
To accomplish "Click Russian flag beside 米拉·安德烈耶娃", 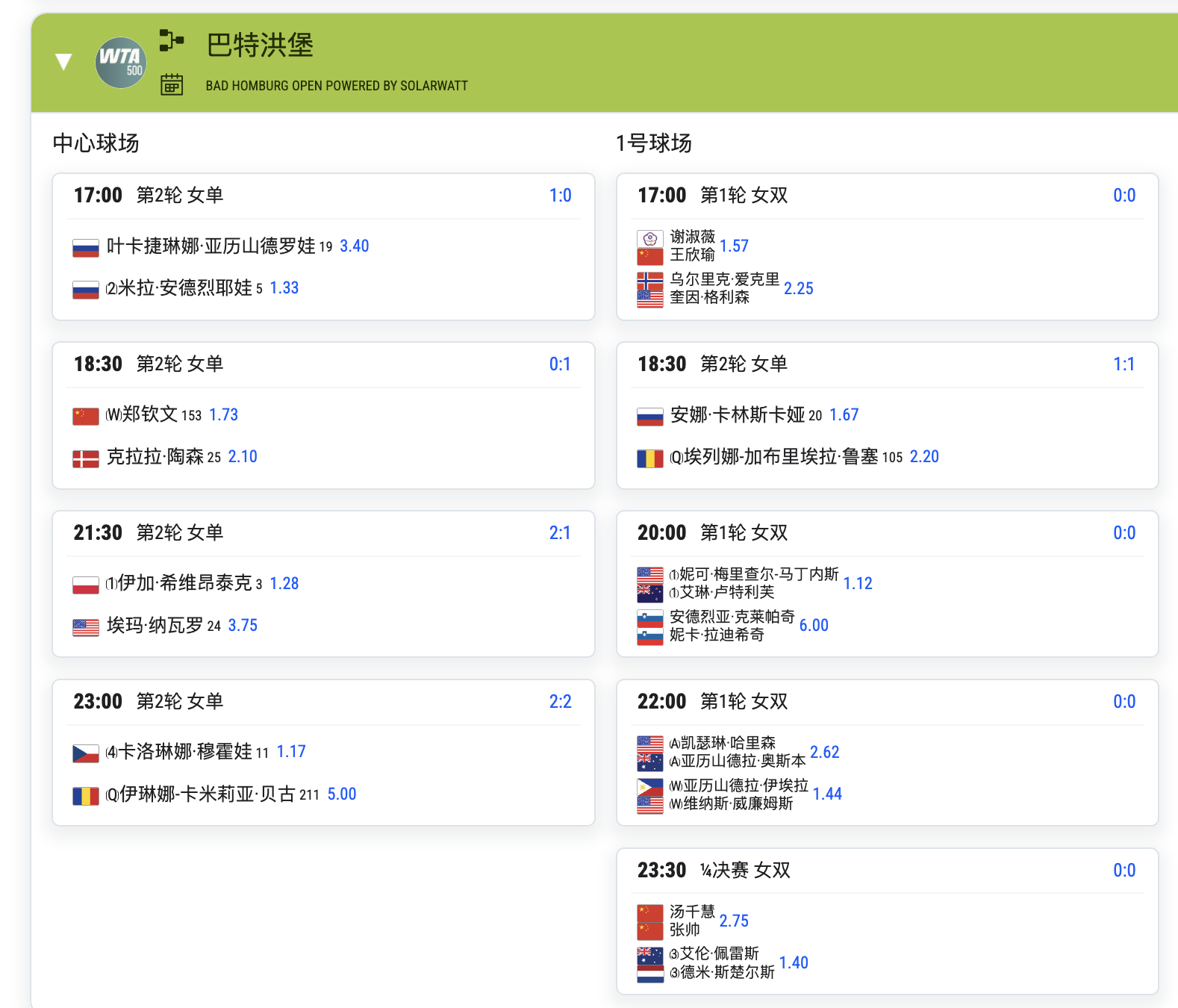I will coord(86,289).
